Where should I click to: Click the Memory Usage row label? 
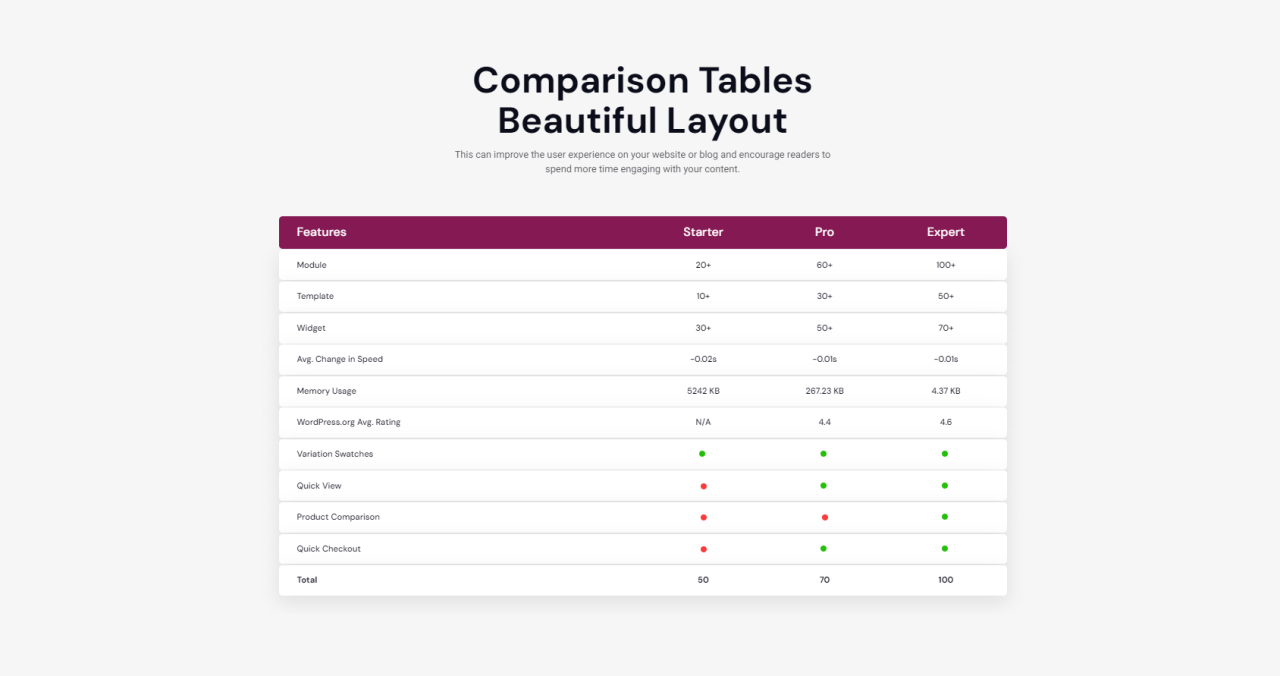coord(326,391)
